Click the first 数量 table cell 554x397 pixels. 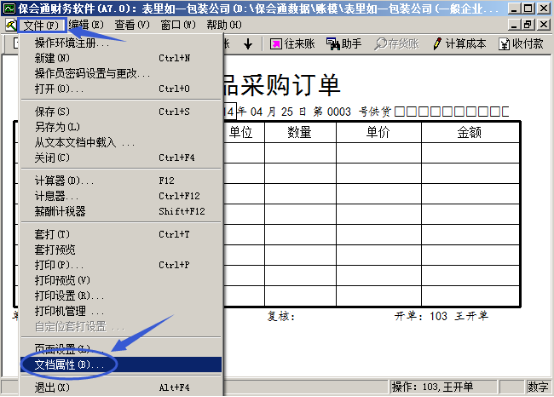(300, 153)
